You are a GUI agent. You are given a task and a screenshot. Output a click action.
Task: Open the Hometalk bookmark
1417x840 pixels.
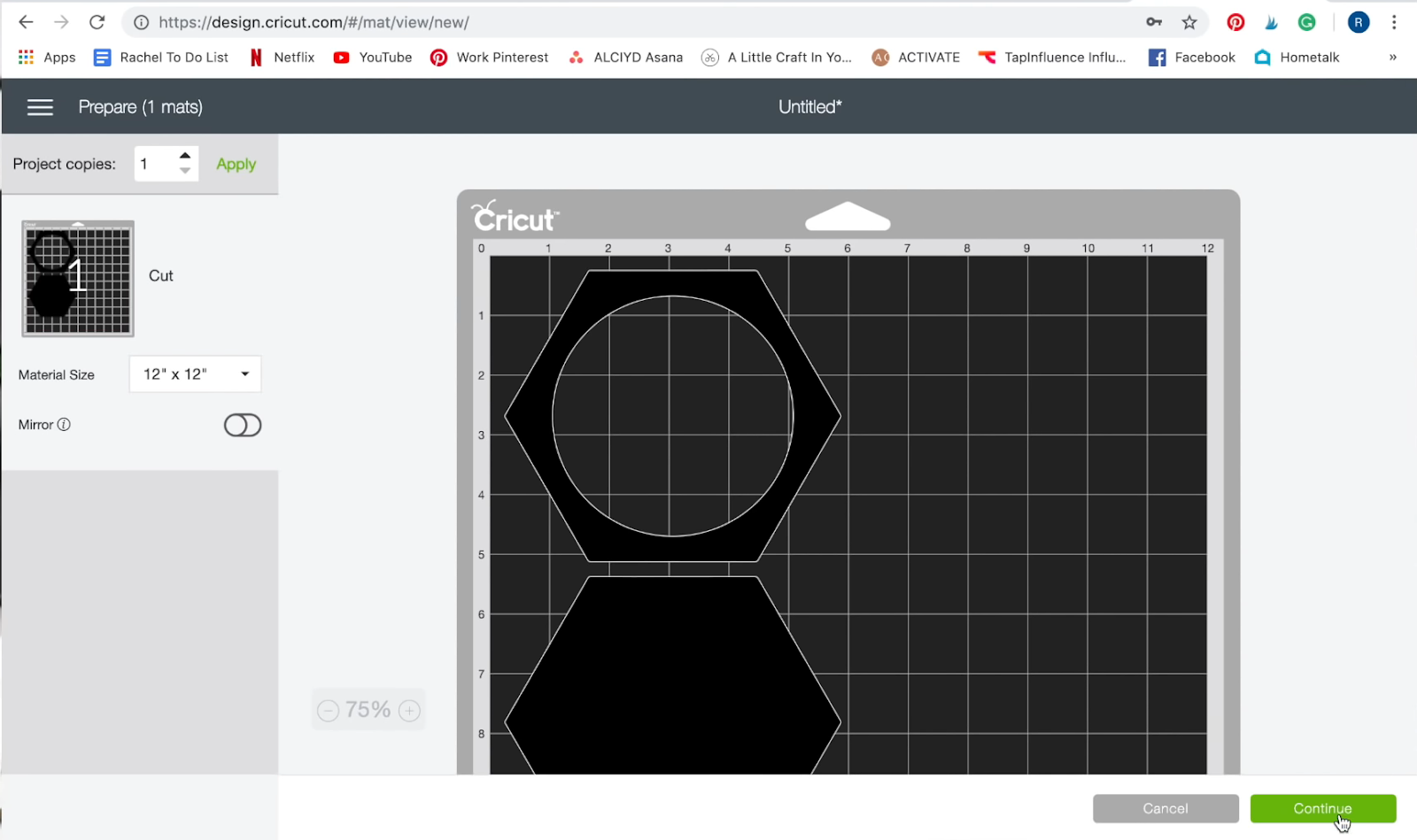1297,58
